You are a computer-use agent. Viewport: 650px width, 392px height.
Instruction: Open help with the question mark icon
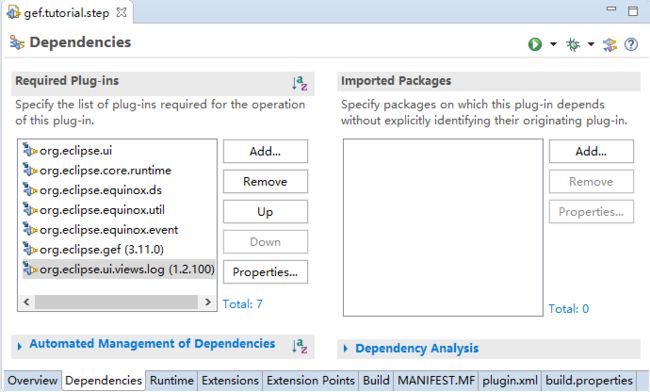[x=631, y=44]
